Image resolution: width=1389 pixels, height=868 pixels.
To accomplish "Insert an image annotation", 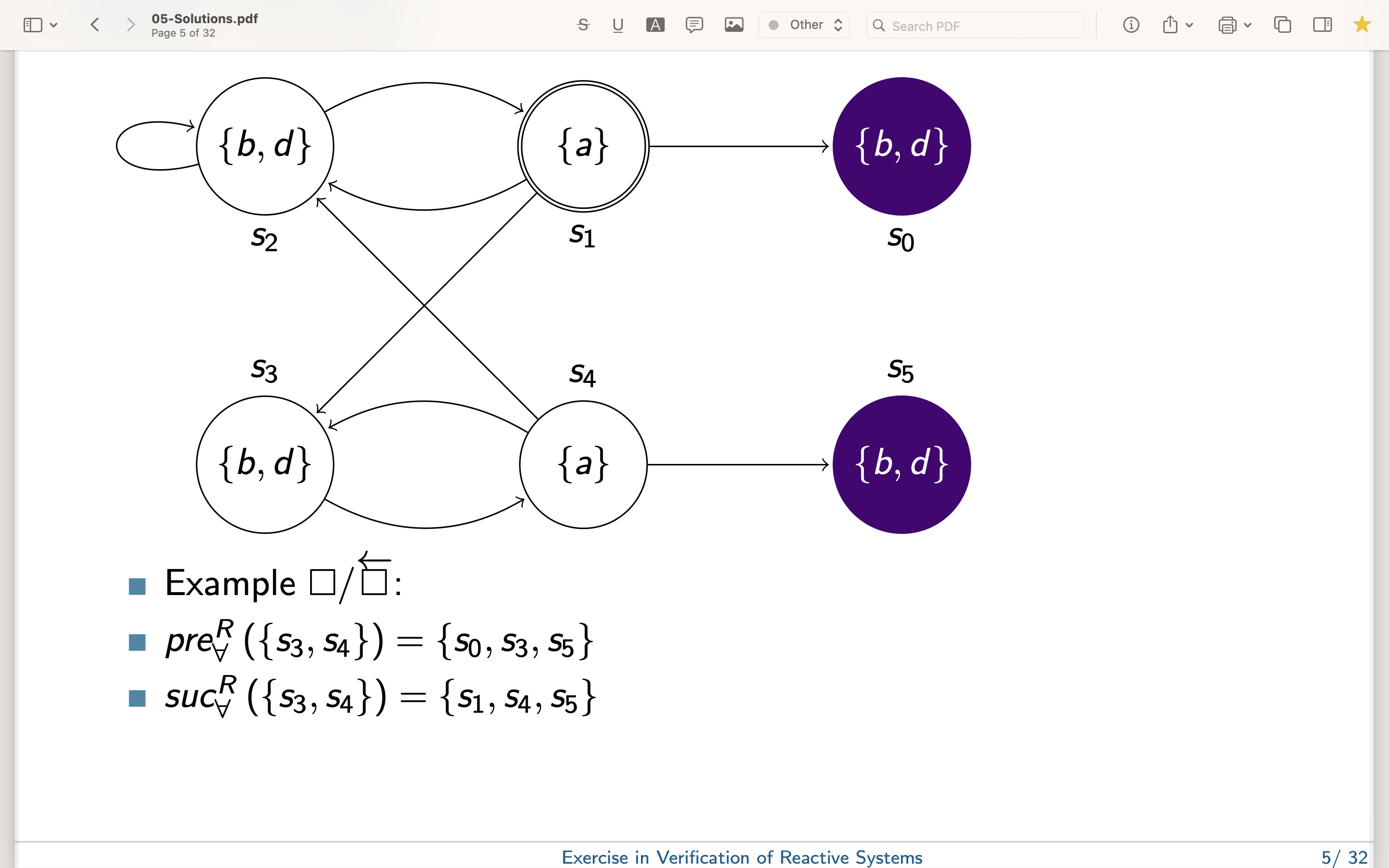I will pos(734,25).
